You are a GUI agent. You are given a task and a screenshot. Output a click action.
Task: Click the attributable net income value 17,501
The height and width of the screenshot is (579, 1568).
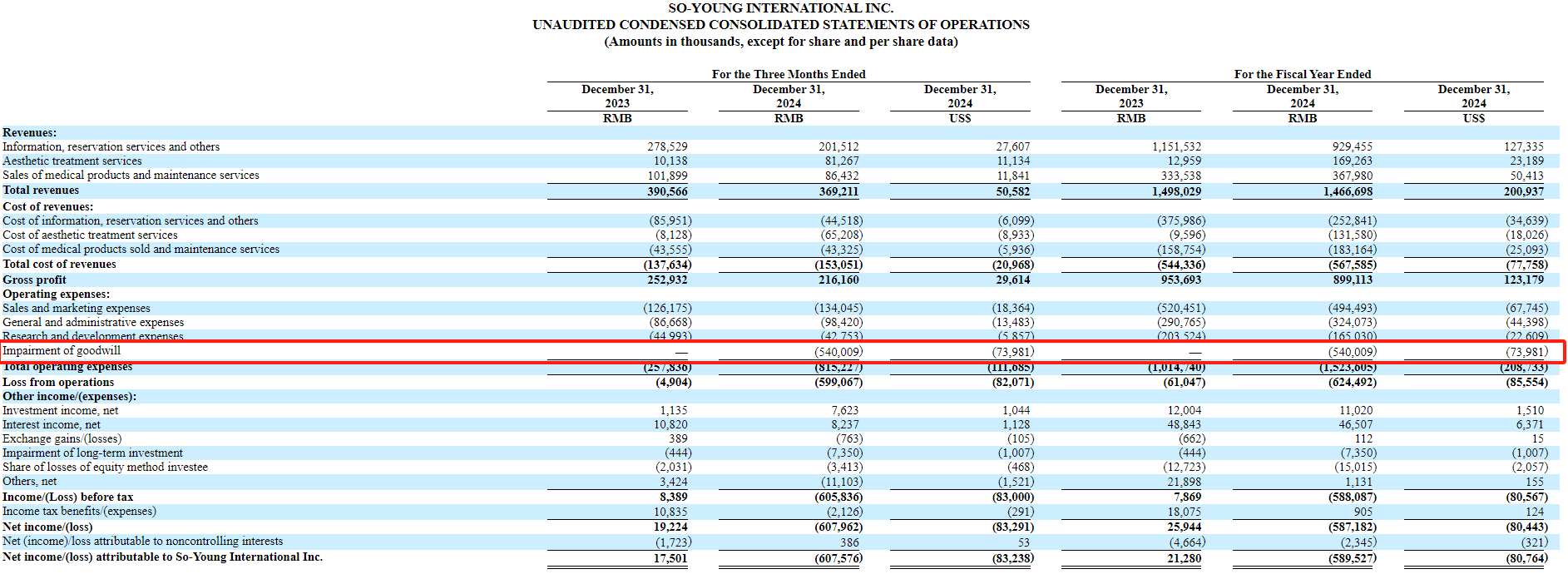[x=670, y=559]
